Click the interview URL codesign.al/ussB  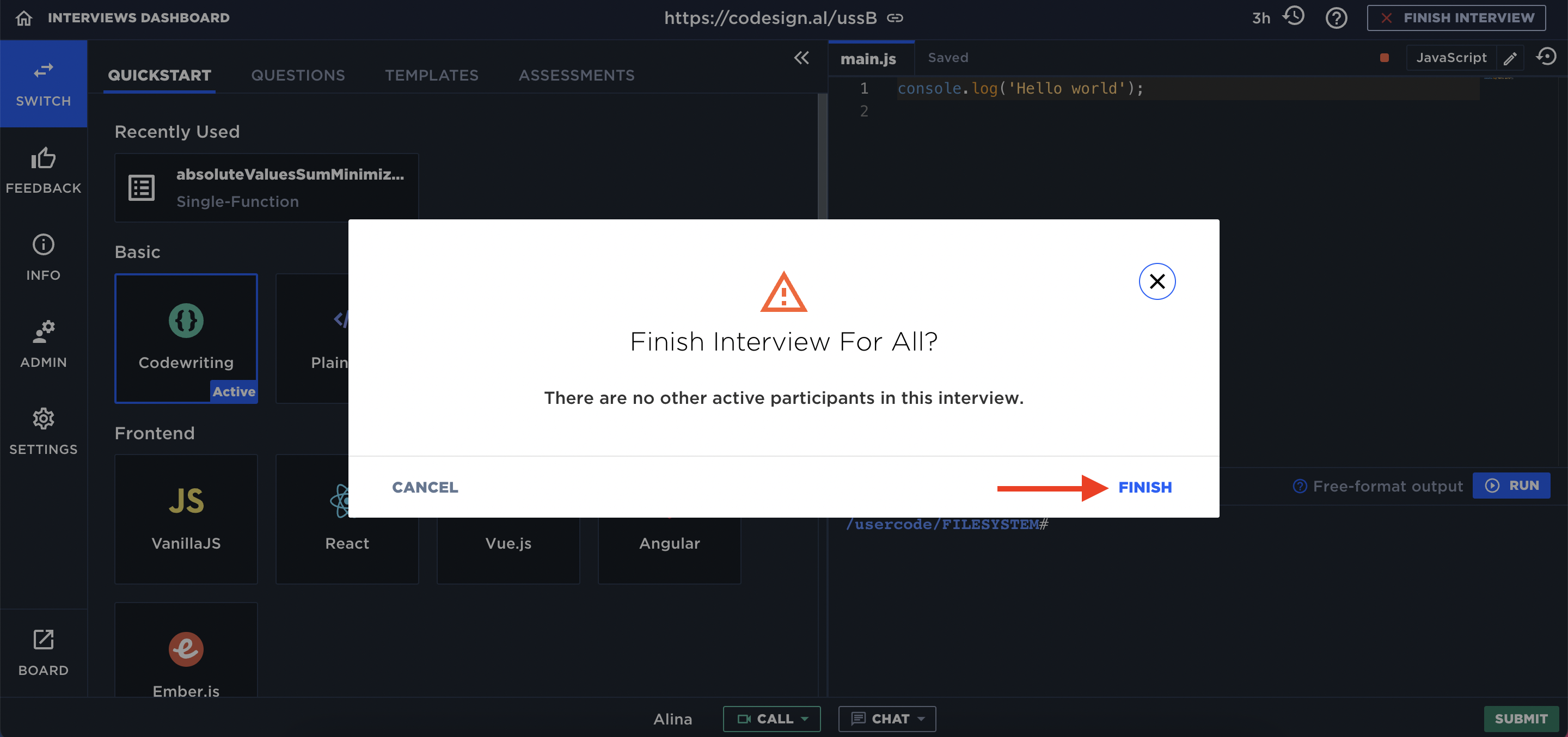pos(770,19)
